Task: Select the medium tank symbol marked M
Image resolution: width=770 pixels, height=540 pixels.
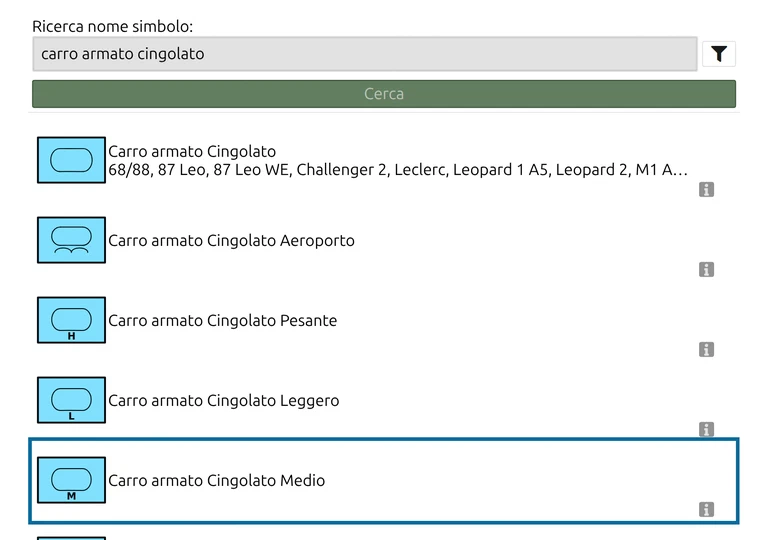Action: (x=72, y=480)
